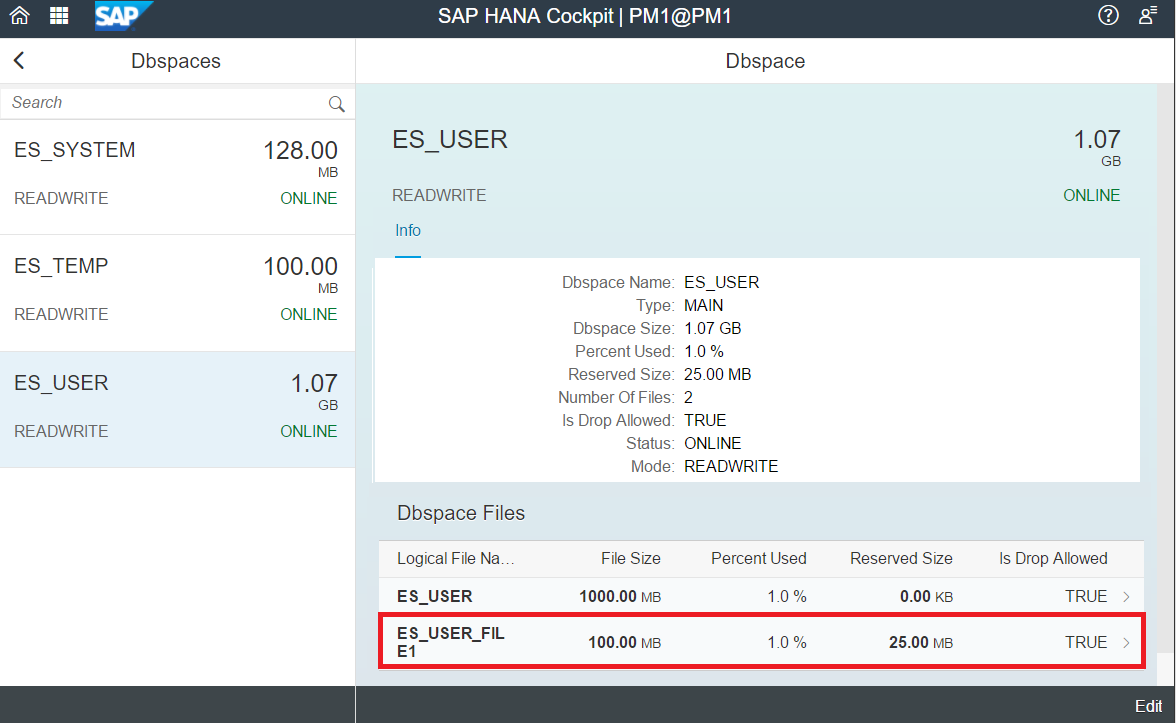Click the 0.00 KB reserved size cell

pos(926,597)
